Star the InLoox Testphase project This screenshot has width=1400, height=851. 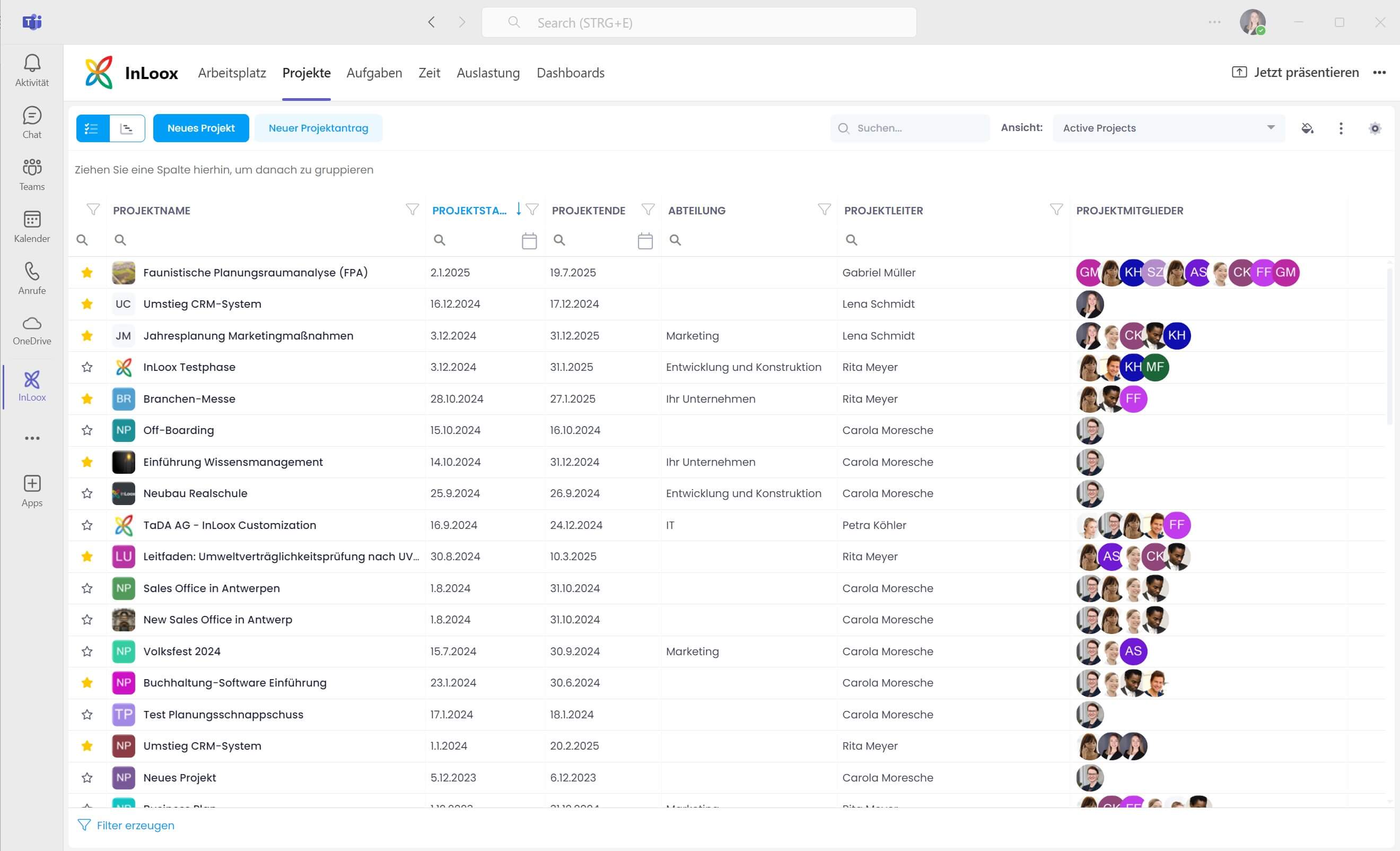click(x=87, y=367)
